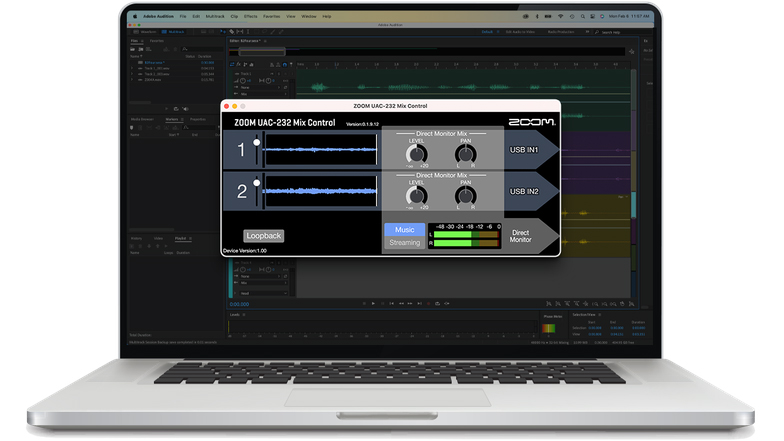Switch to the Markers tab
The image size is (784, 441).
pyautogui.click(x=172, y=119)
